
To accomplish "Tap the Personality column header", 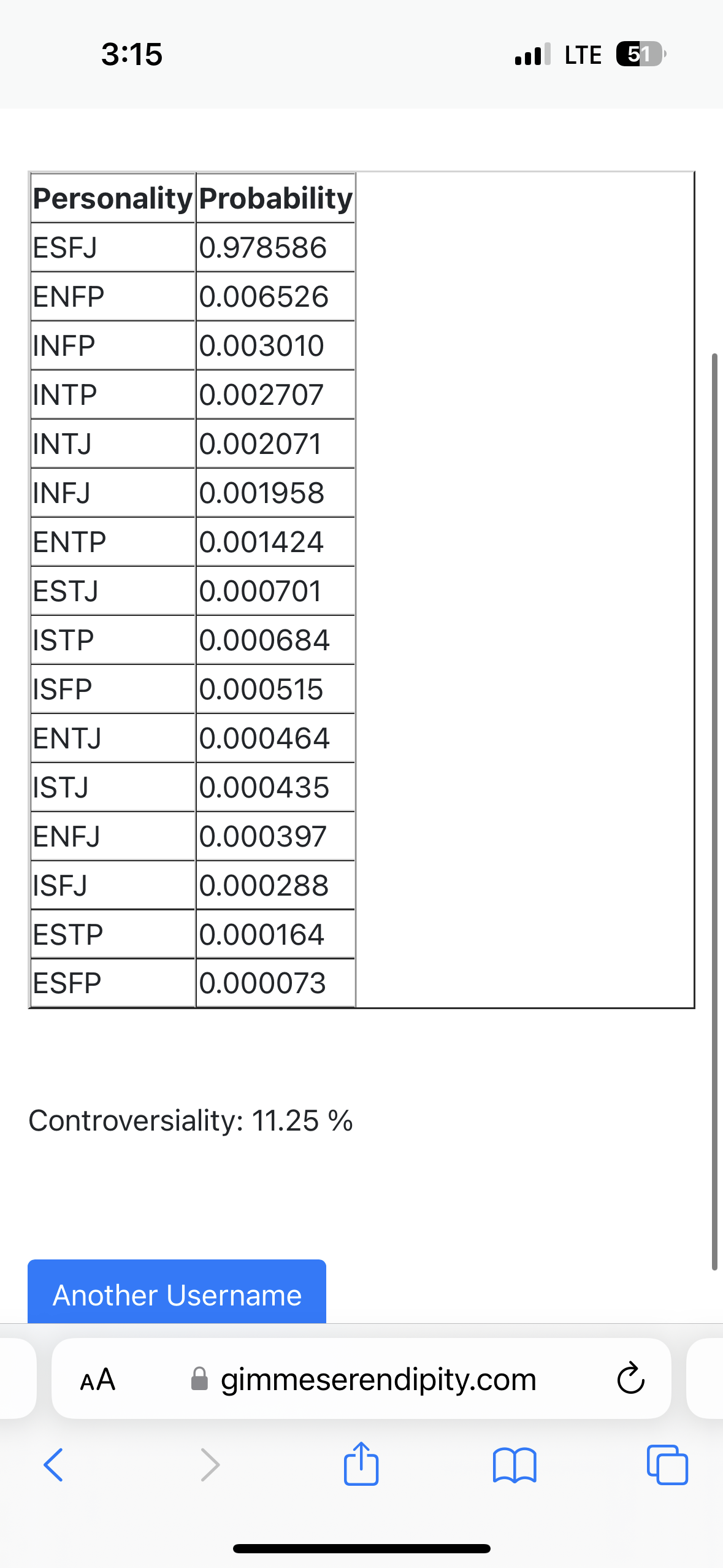I will click(x=113, y=198).
